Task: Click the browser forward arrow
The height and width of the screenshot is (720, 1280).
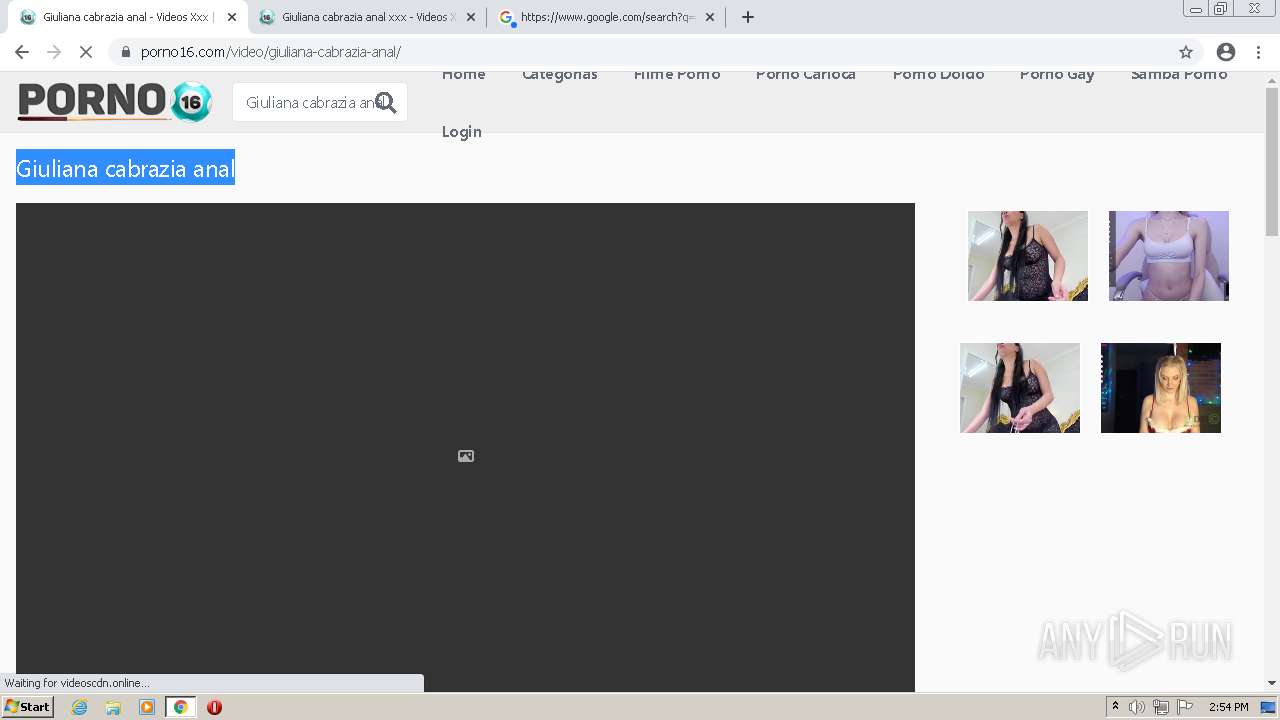Action: pos(54,52)
